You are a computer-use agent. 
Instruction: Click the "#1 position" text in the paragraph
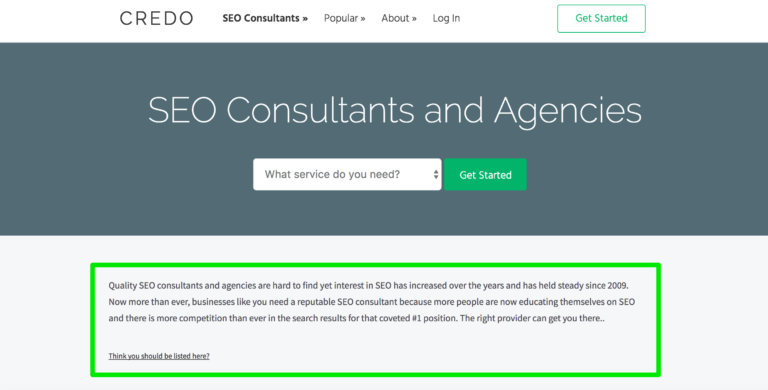coord(434,318)
